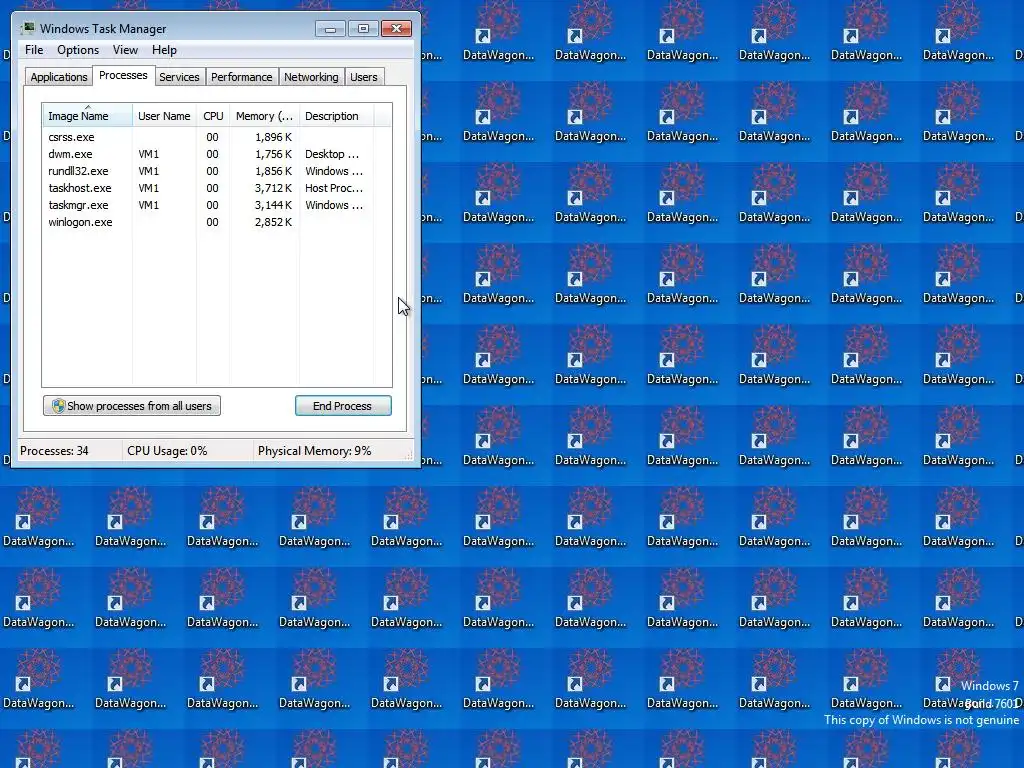
Task: Click VM1 in the dwm.exe row
Action: pos(149,154)
